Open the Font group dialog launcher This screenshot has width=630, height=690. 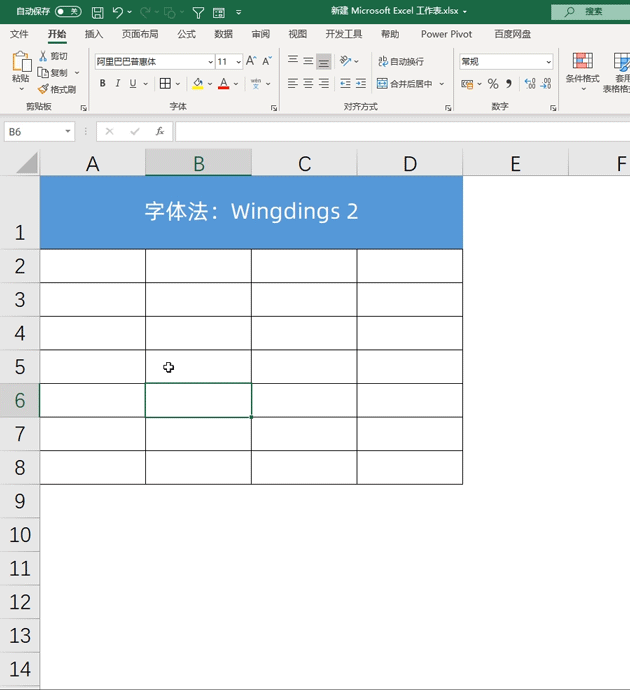[x=274, y=108]
